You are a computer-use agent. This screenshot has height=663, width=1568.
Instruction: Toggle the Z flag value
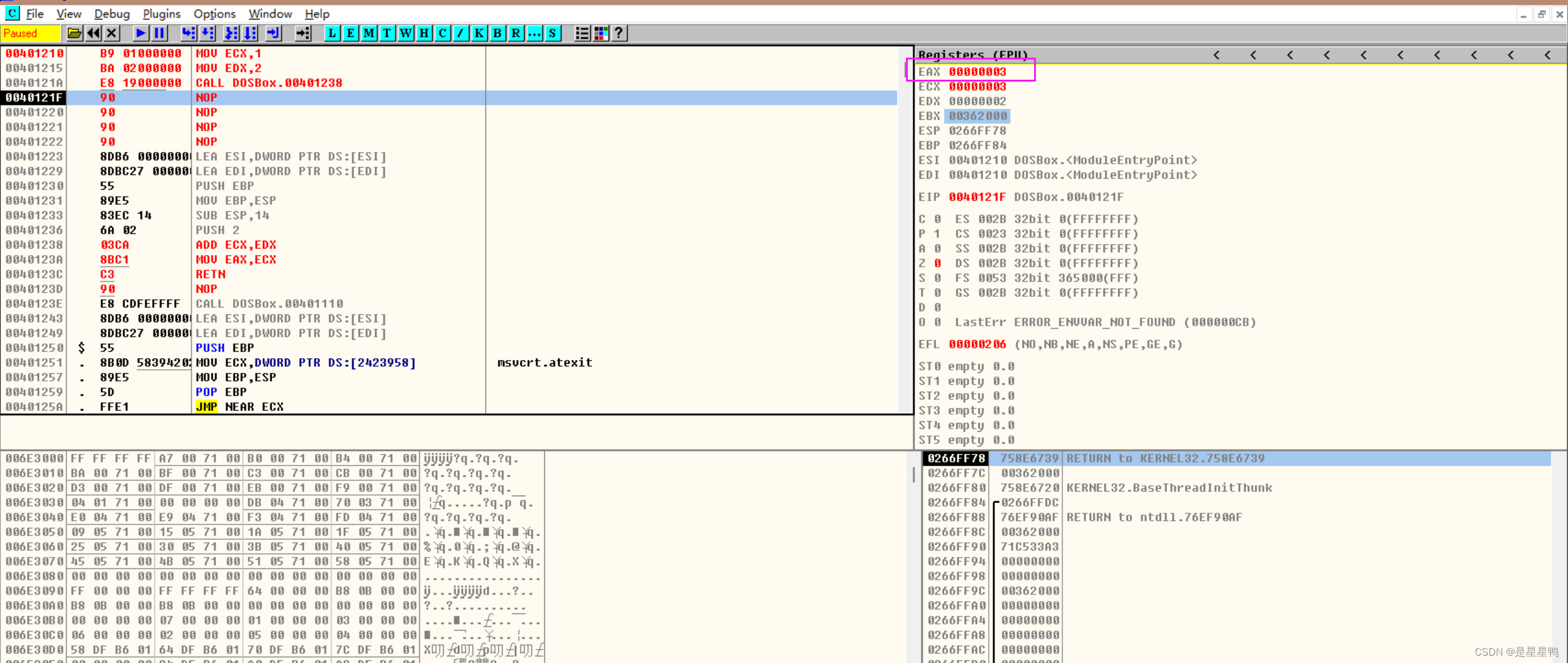(x=937, y=263)
